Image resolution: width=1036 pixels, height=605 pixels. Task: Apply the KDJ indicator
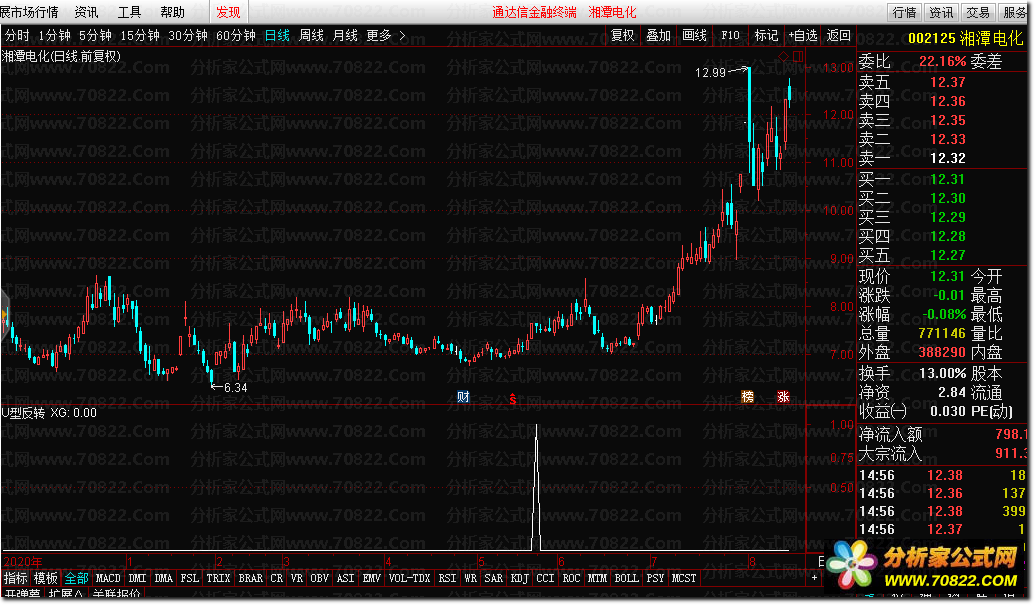(520, 579)
